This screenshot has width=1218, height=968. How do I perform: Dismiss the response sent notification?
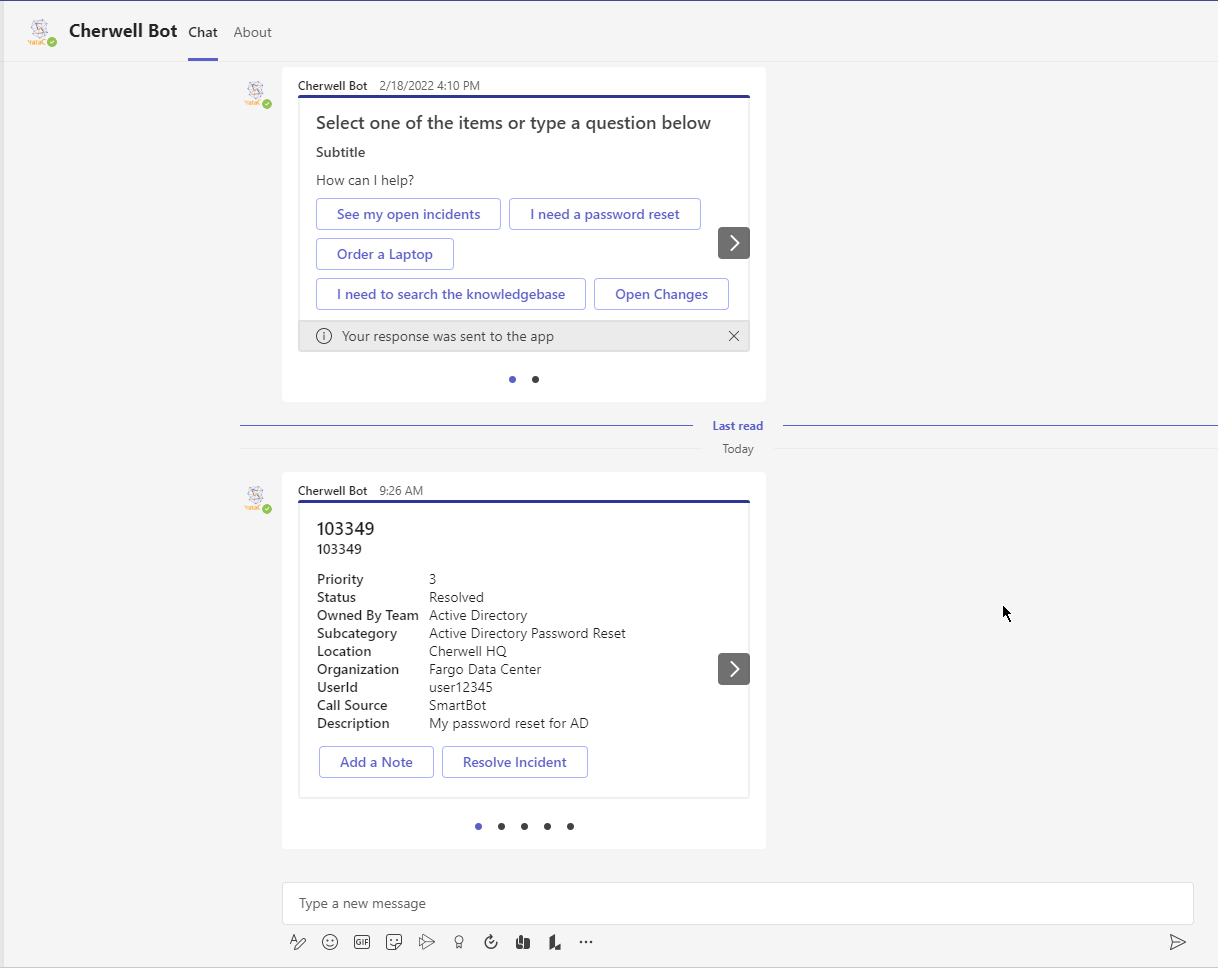pos(734,336)
